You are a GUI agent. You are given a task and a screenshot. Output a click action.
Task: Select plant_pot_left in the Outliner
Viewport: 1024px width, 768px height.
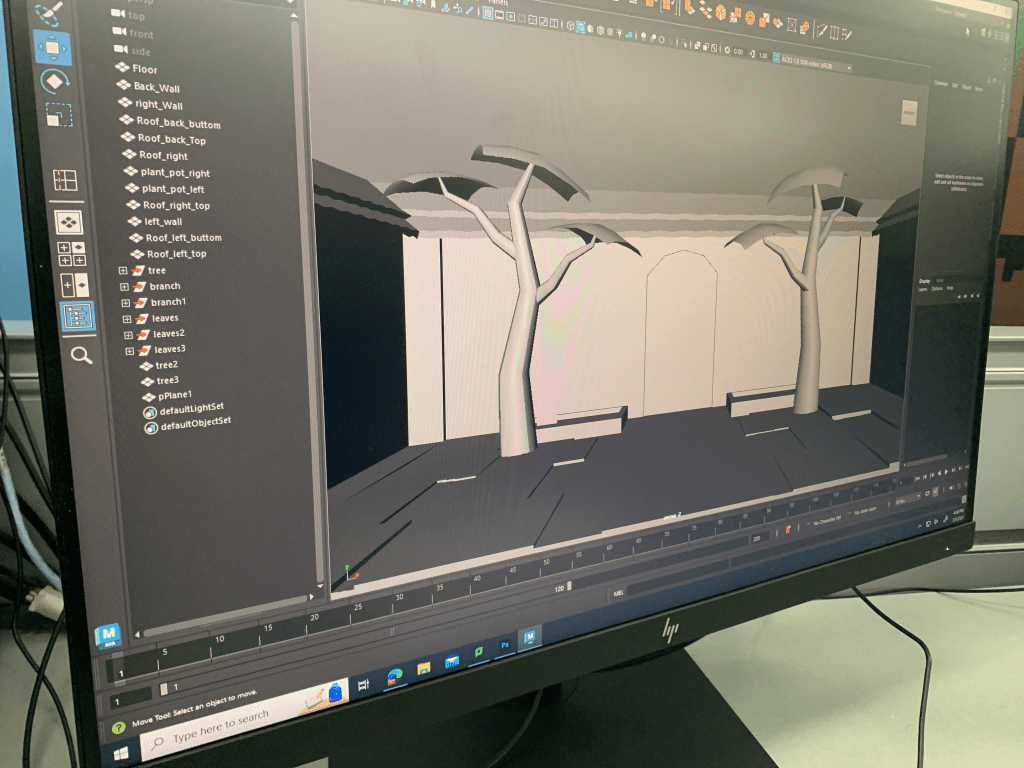[172, 189]
